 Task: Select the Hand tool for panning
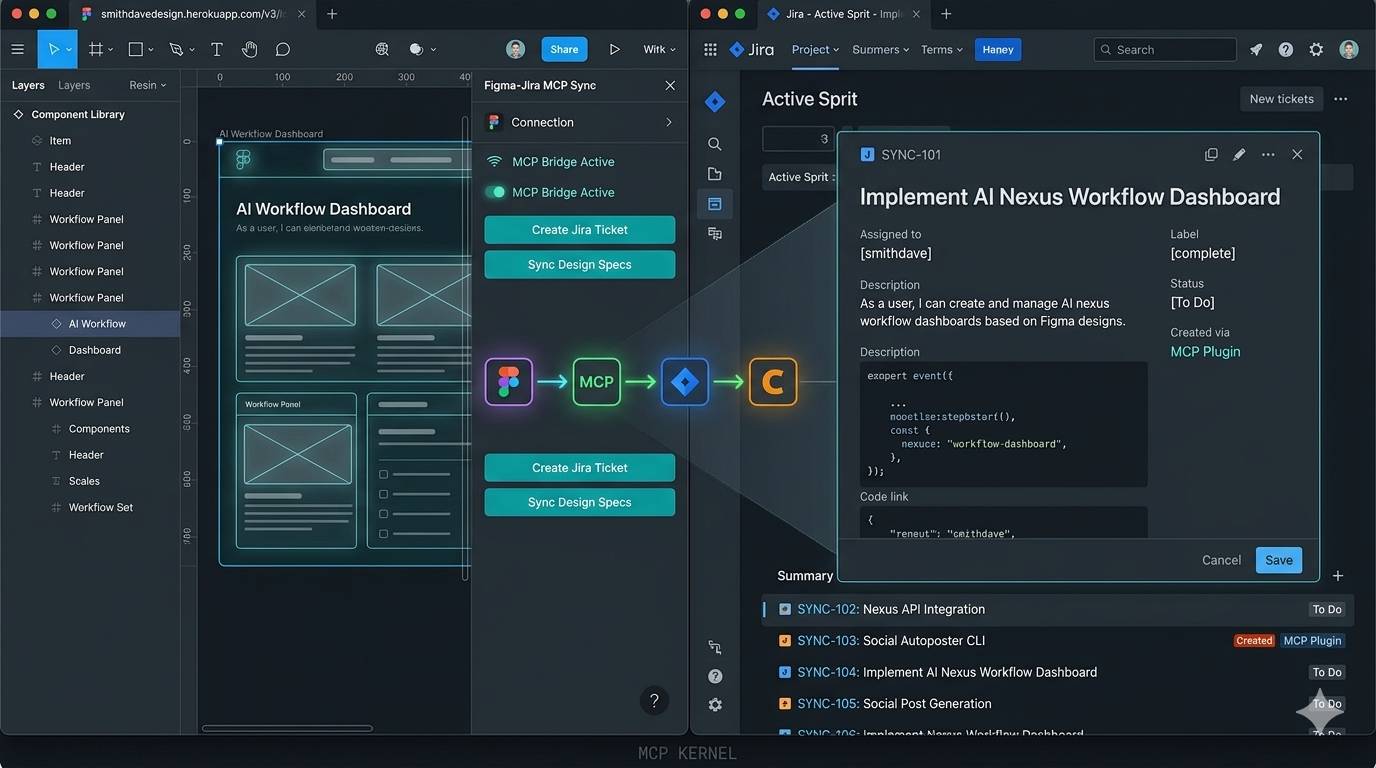(249, 48)
